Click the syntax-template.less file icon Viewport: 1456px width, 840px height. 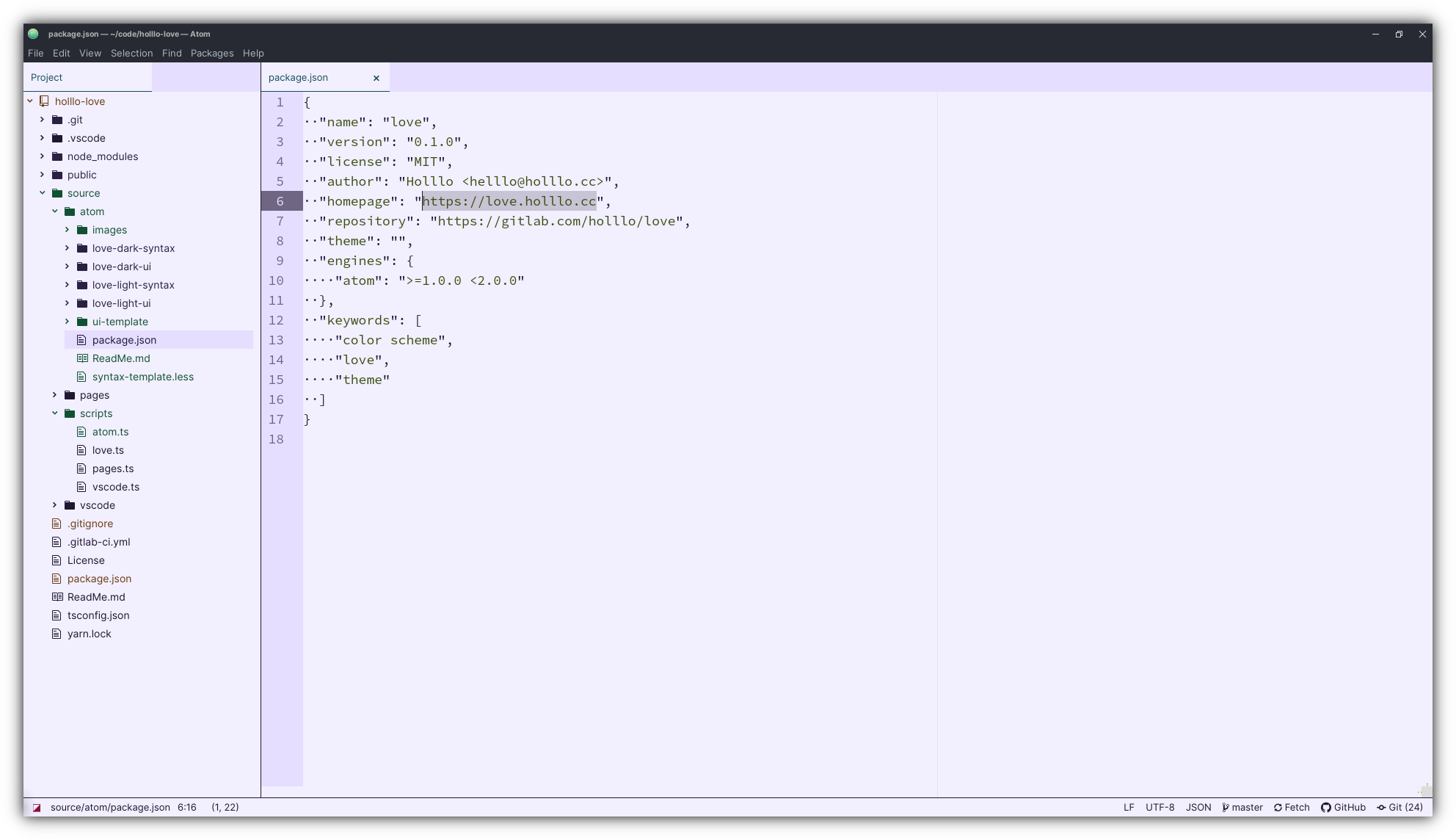click(82, 377)
